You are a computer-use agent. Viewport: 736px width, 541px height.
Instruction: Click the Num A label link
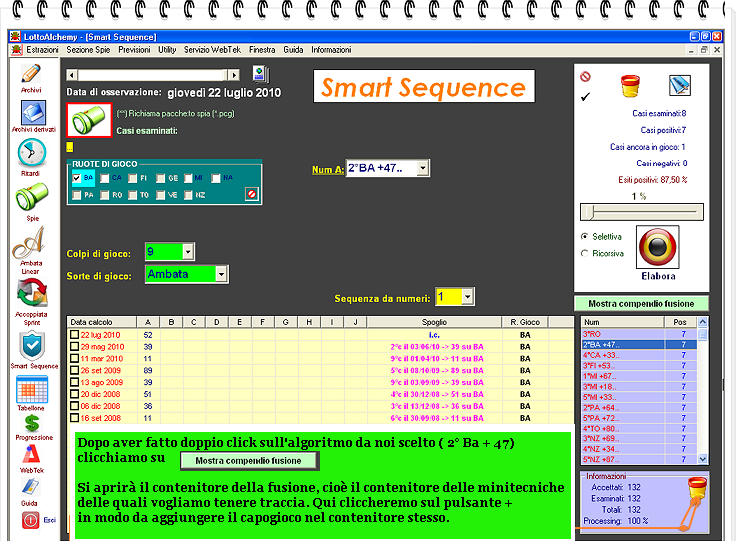(328, 170)
